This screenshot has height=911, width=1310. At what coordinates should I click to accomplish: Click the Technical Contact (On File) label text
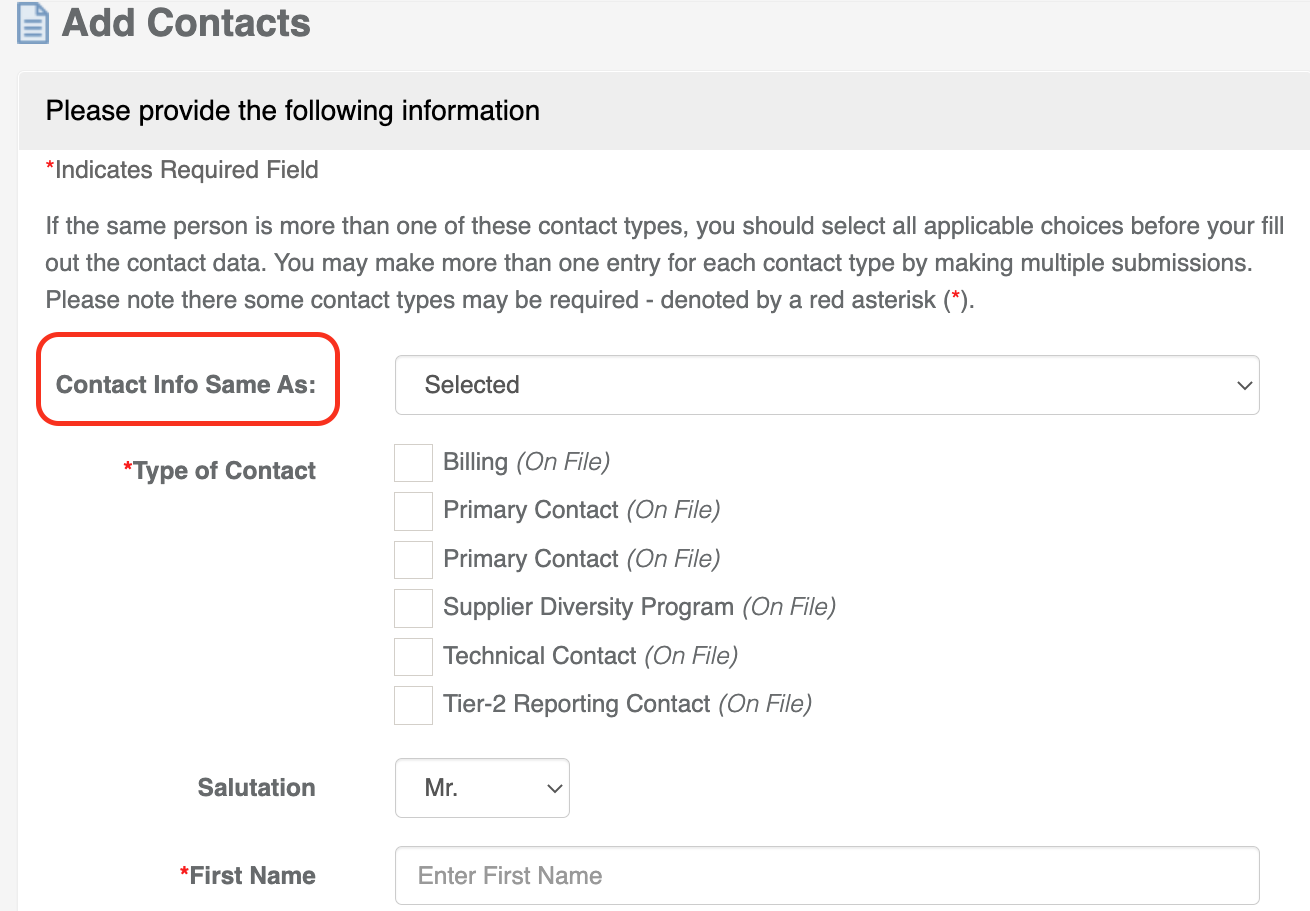coord(590,656)
